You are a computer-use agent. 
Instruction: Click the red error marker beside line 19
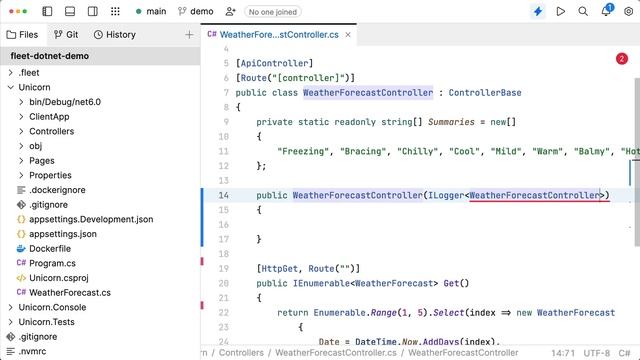(202, 261)
